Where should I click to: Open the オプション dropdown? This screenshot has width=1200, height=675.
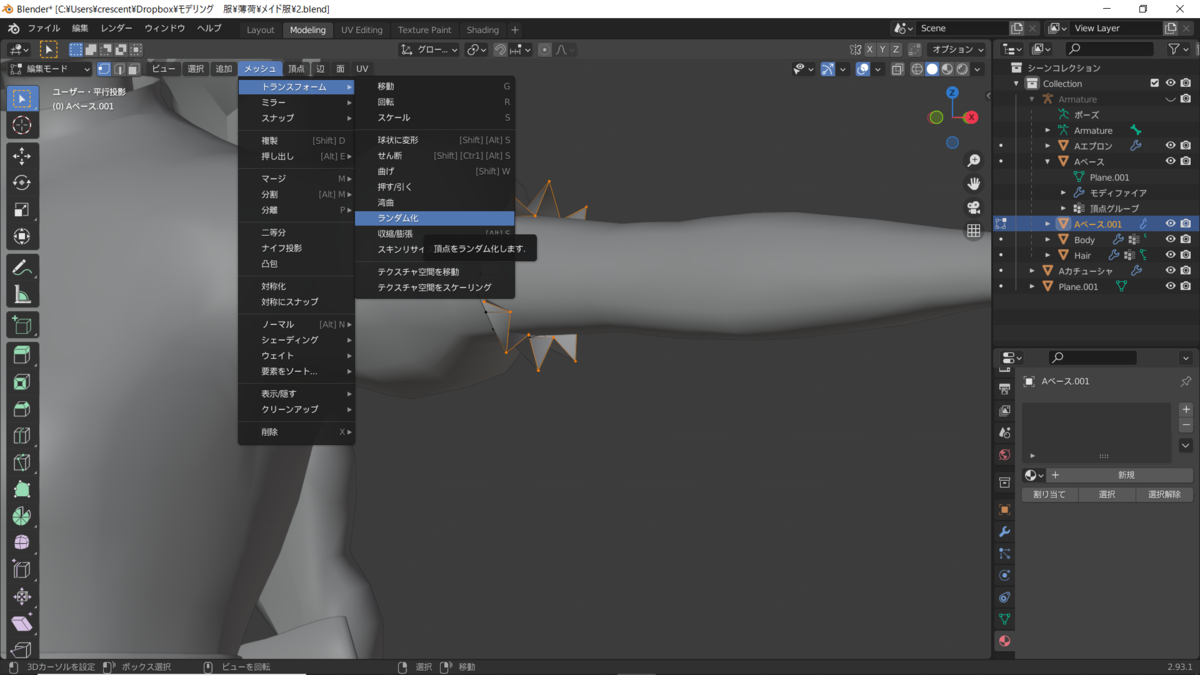tap(957, 49)
